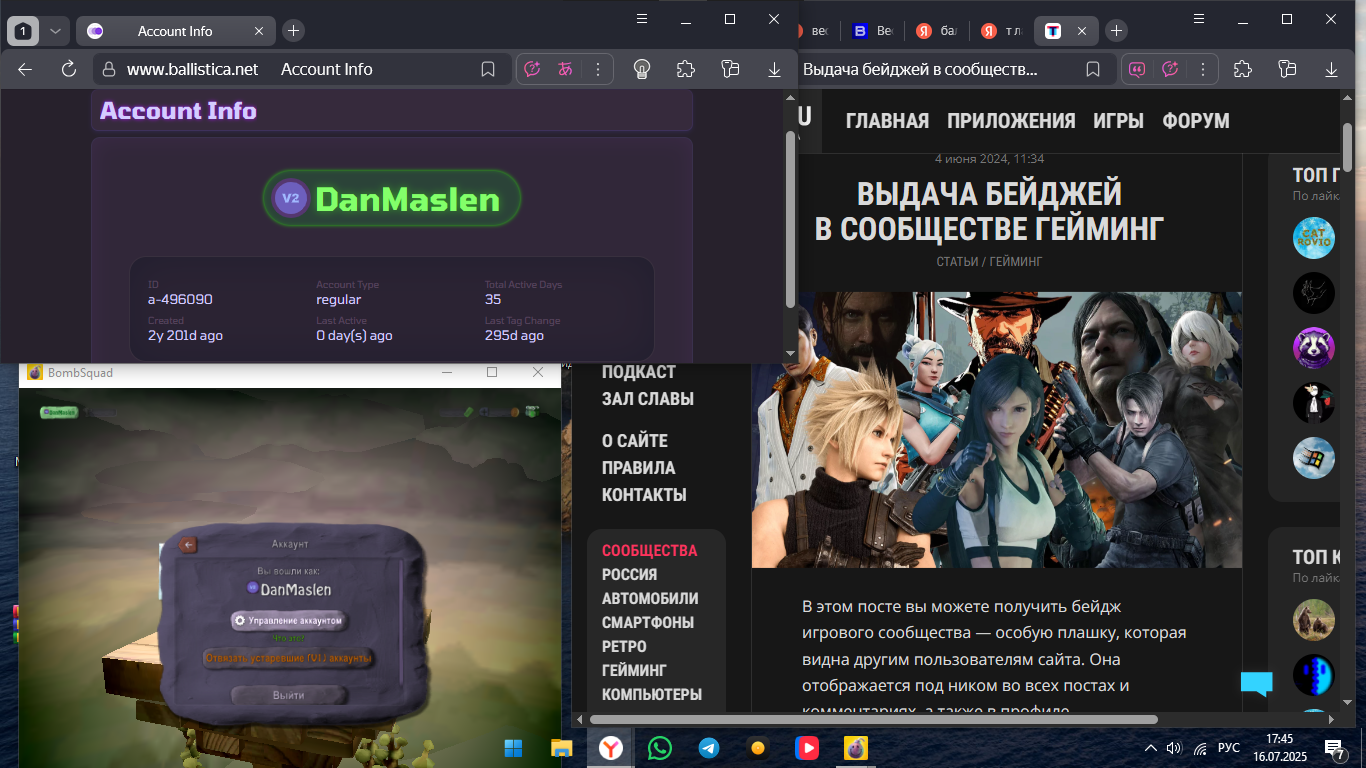
Task: Click the horizontal scrollbar of the article page
Action: 873,719
